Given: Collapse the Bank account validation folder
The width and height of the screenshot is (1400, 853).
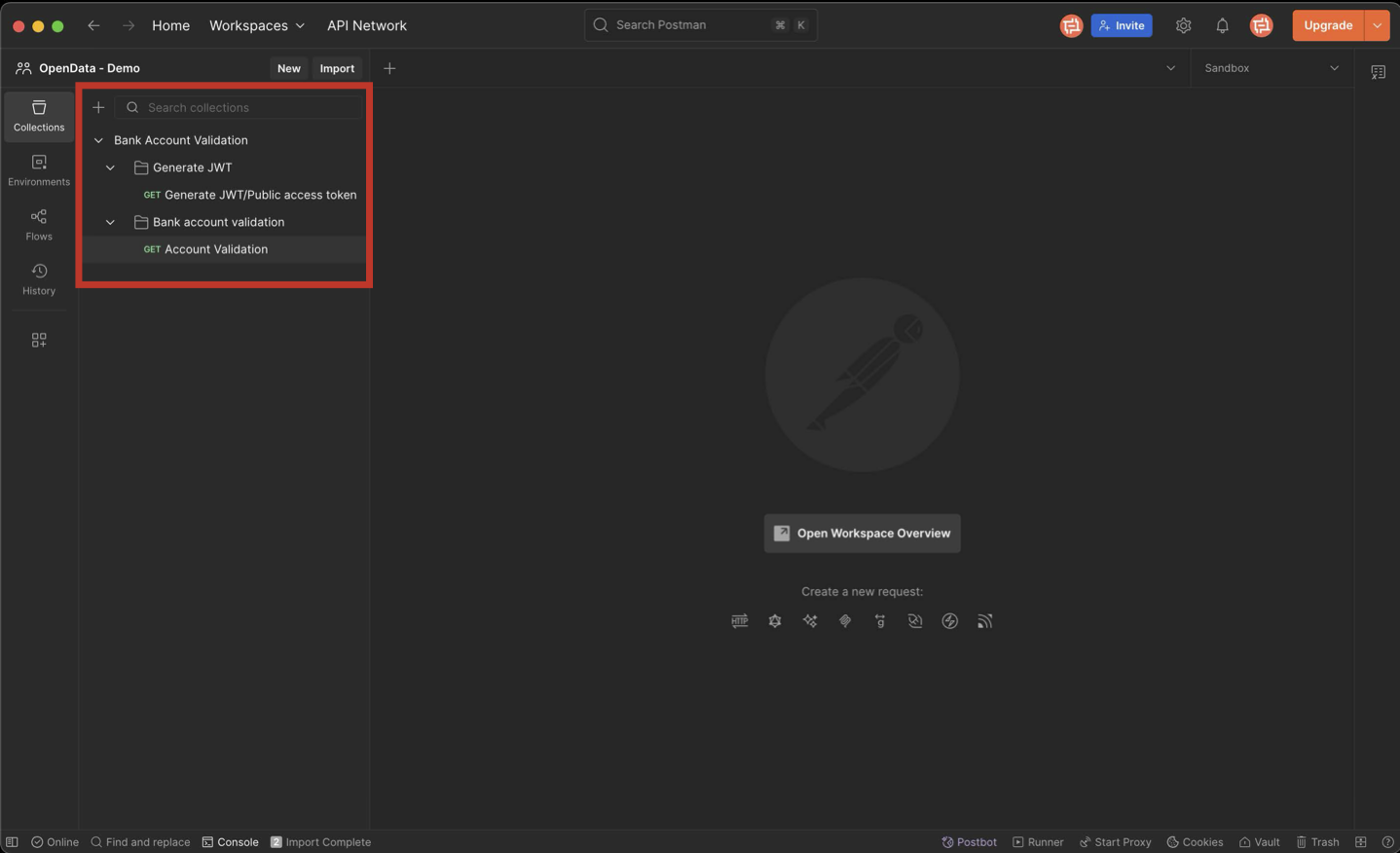Looking at the screenshot, I should pyautogui.click(x=110, y=222).
